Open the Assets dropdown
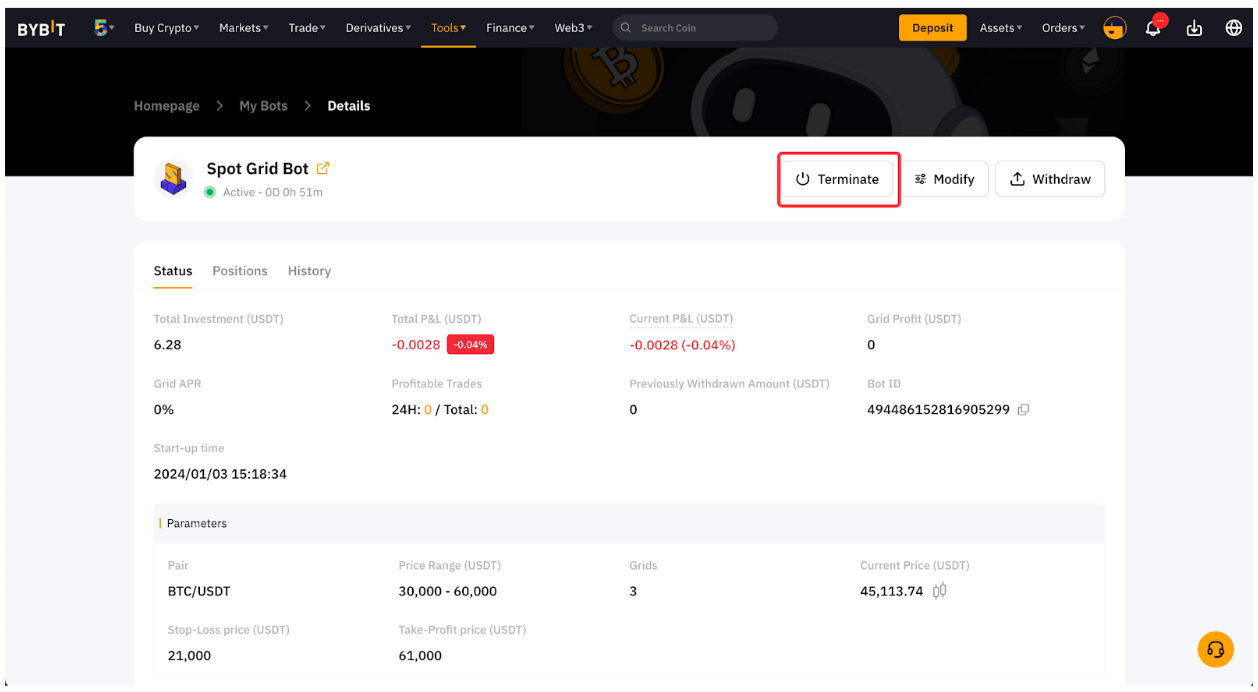 click(1000, 28)
